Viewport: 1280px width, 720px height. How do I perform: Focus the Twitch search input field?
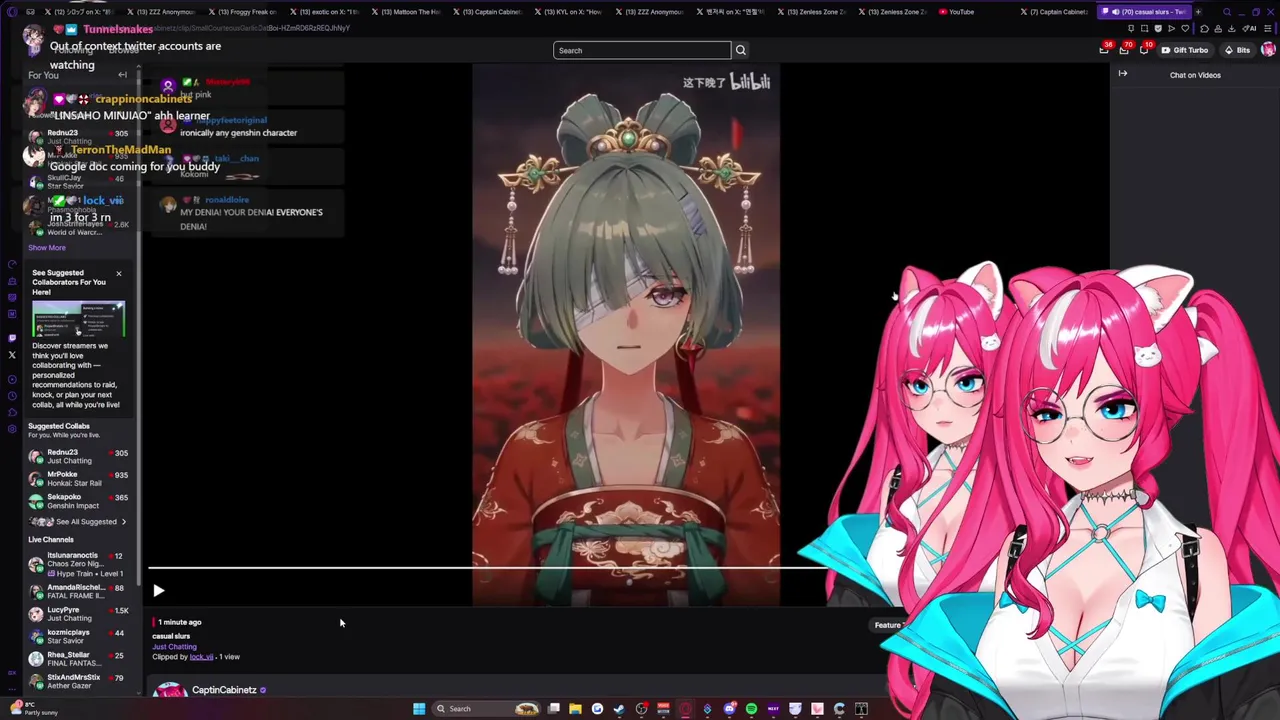click(x=642, y=50)
